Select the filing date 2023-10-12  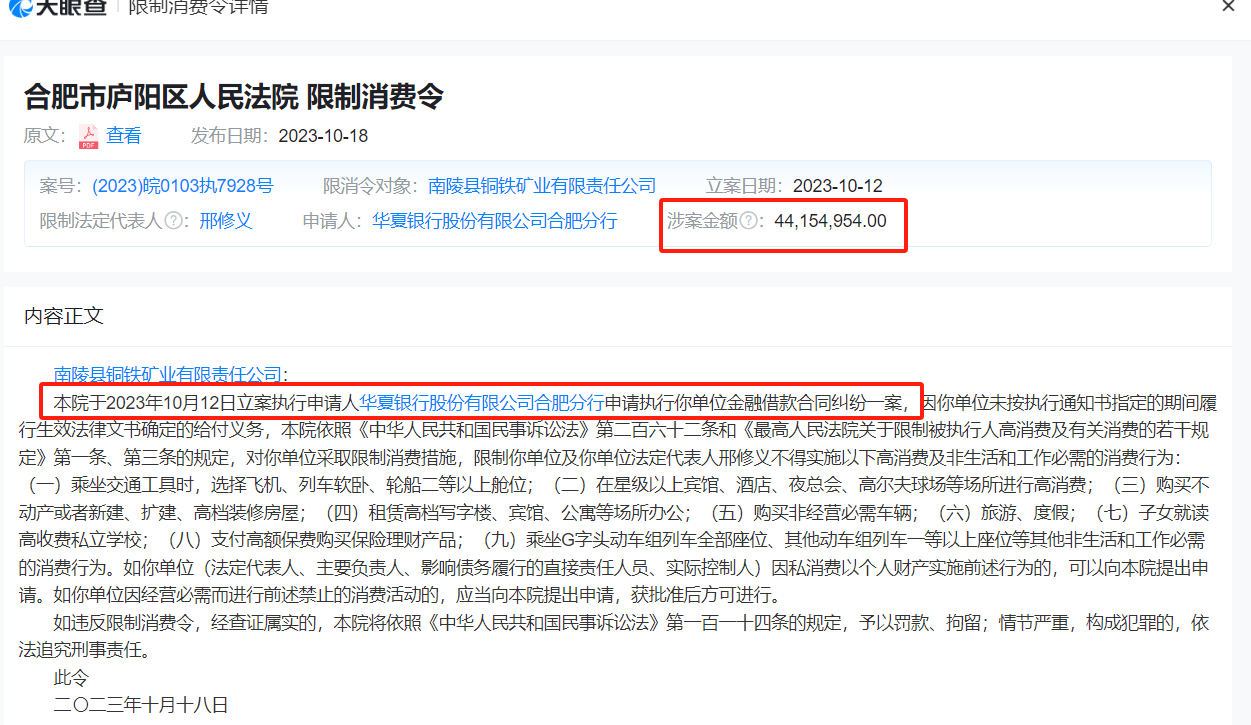pyautogui.click(x=838, y=186)
